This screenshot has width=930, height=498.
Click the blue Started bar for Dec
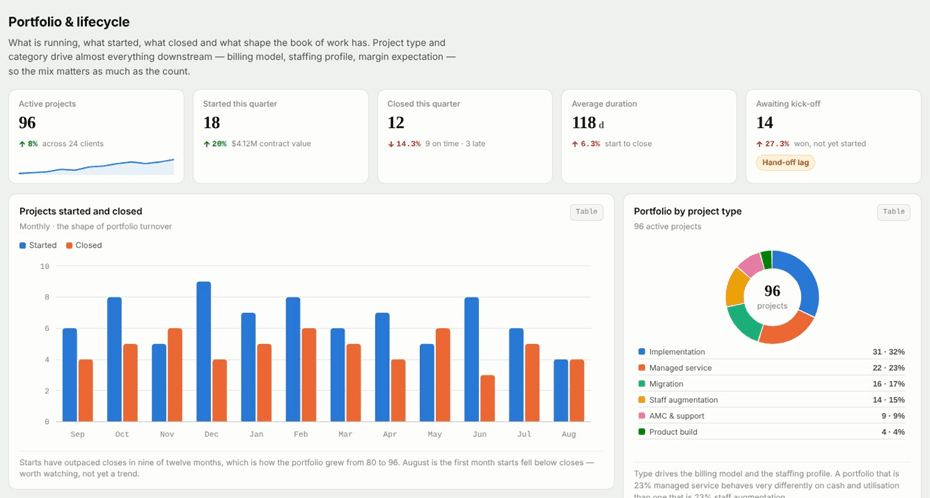point(203,352)
